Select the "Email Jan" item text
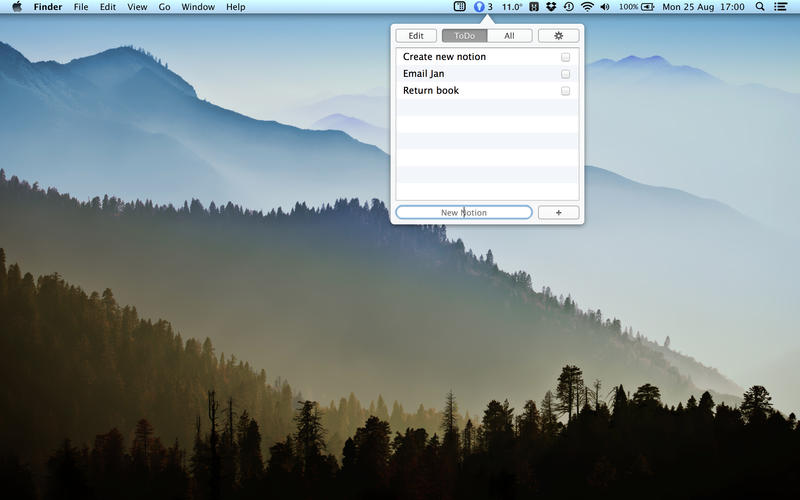The image size is (800, 500). pos(423,73)
